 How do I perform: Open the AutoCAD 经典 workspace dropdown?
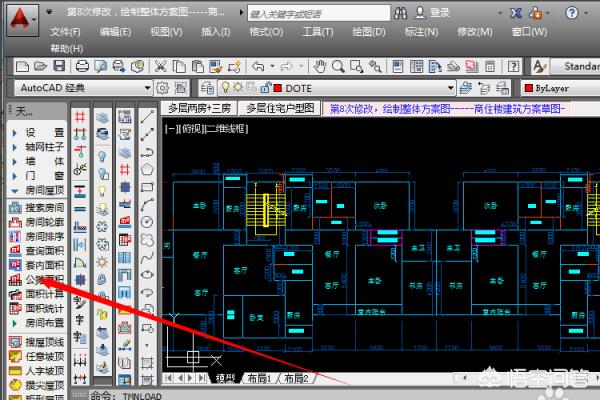147,88
